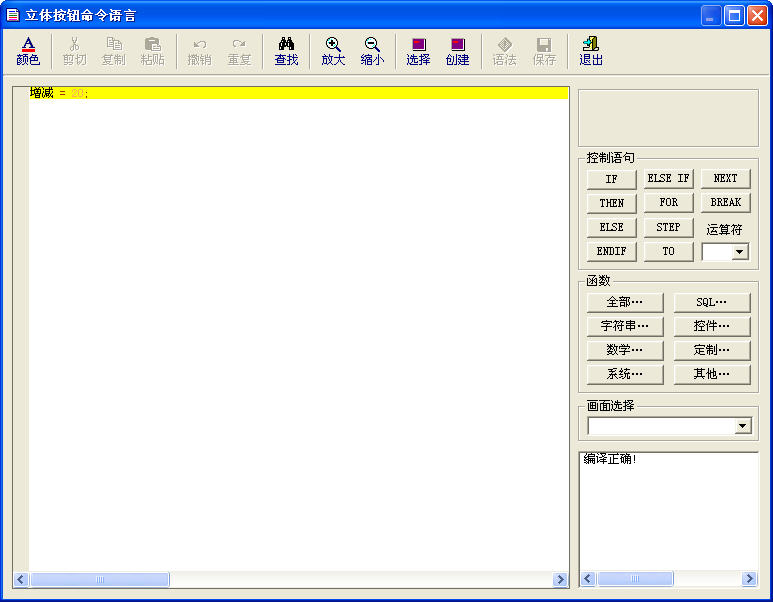The height and width of the screenshot is (602, 773).
Task: Maximize the 立体按钮命令语言 window
Action: coord(734,16)
